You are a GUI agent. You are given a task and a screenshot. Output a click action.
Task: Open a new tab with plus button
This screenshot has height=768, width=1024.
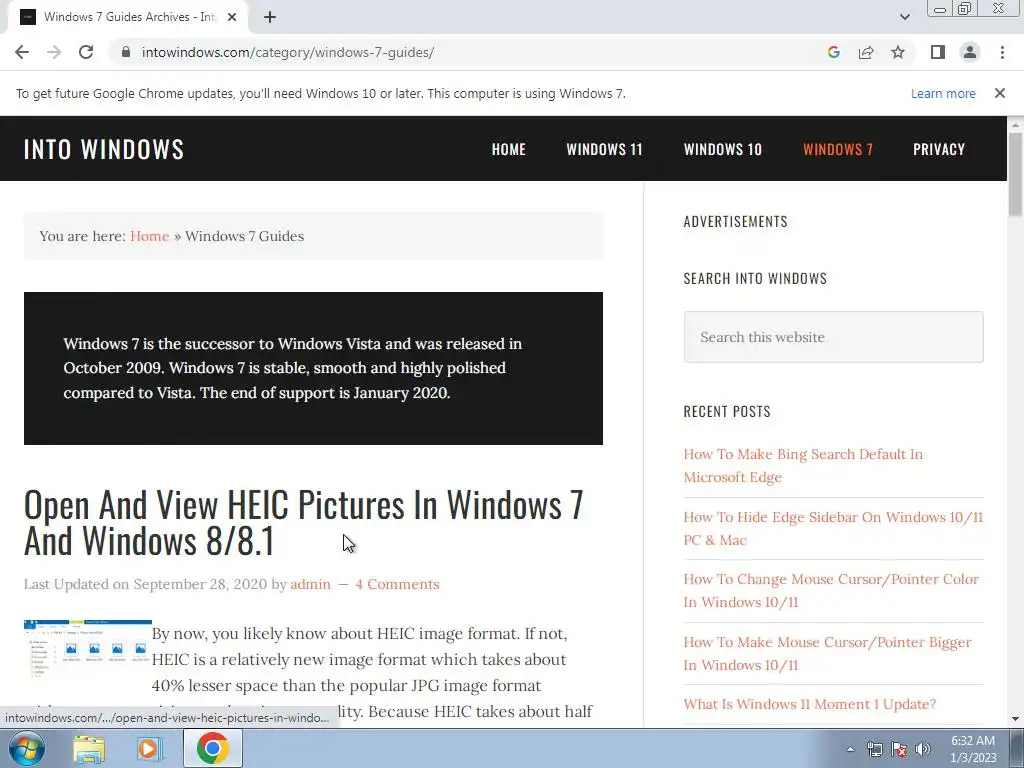pyautogui.click(x=270, y=17)
